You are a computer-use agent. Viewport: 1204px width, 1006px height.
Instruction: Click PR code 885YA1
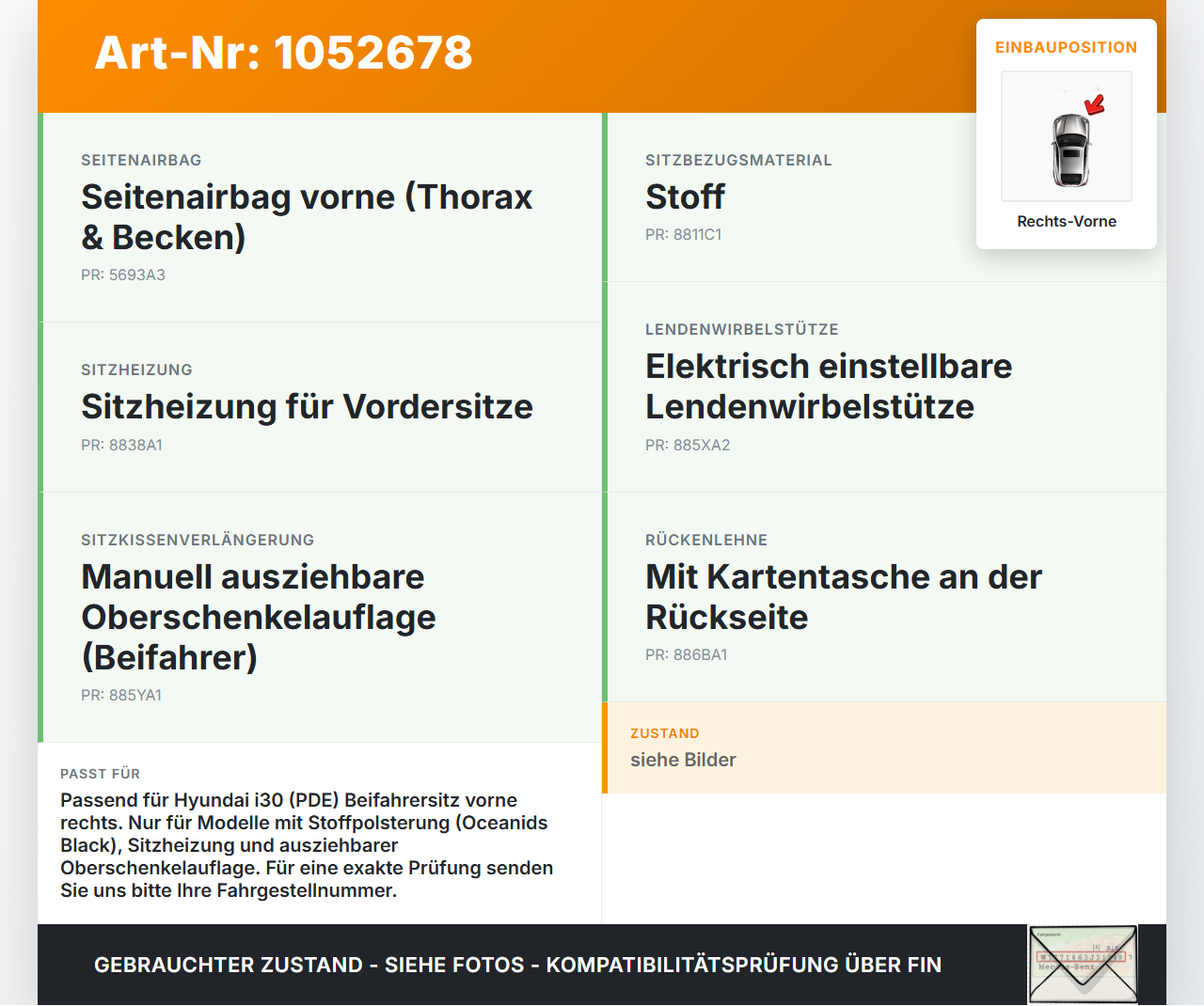coord(121,695)
